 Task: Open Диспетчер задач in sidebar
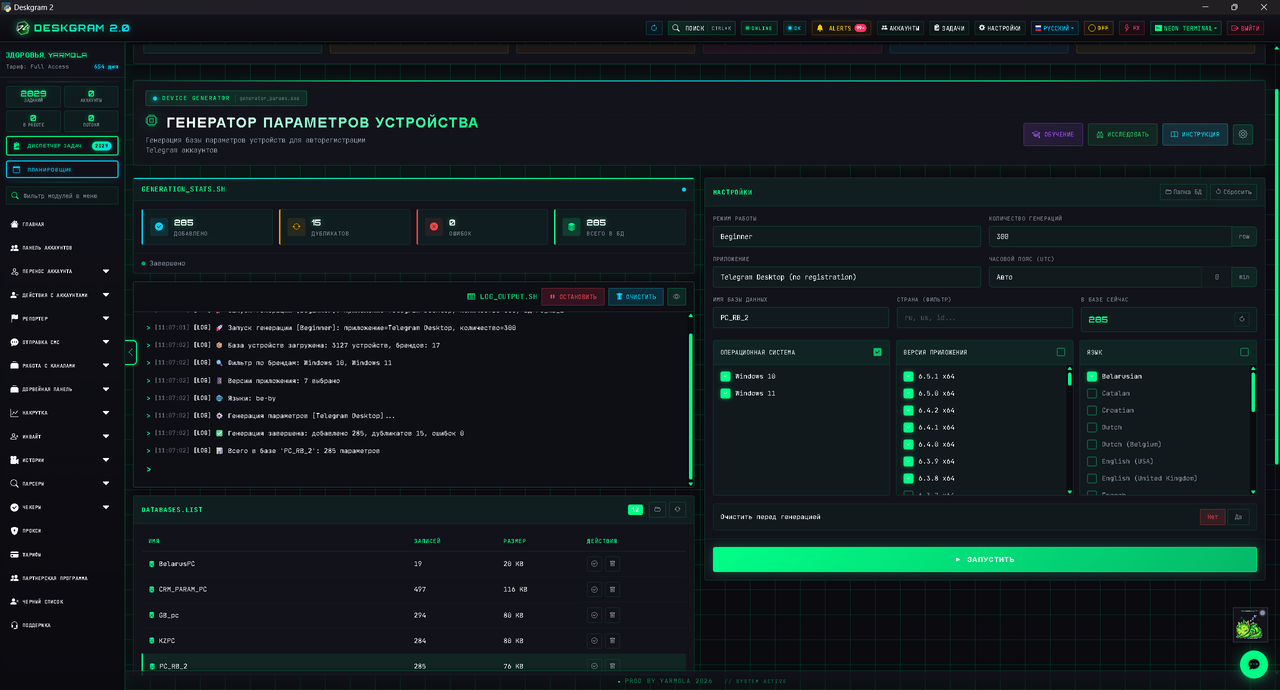(x=62, y=145)
